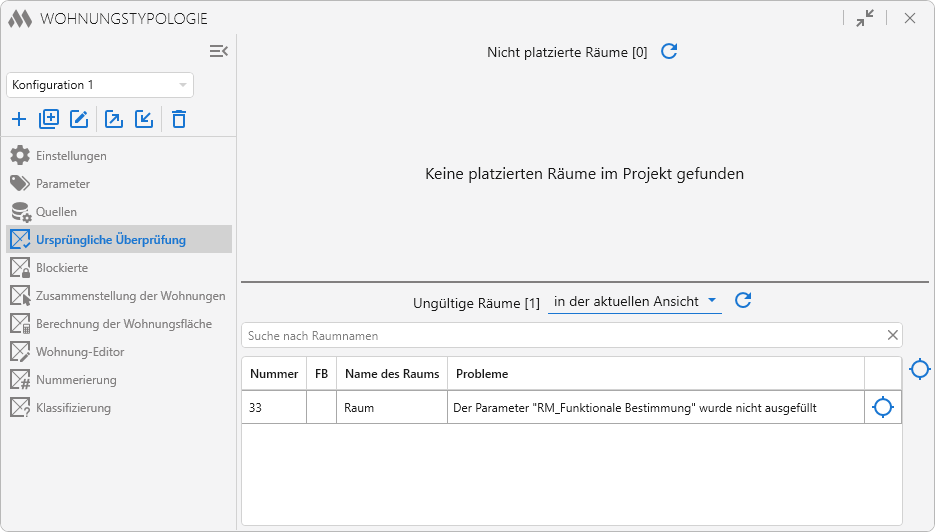The height and width of the screenshot is (532, 935).
Task: Duplicate the current configuration
Action: pos(49,120)
